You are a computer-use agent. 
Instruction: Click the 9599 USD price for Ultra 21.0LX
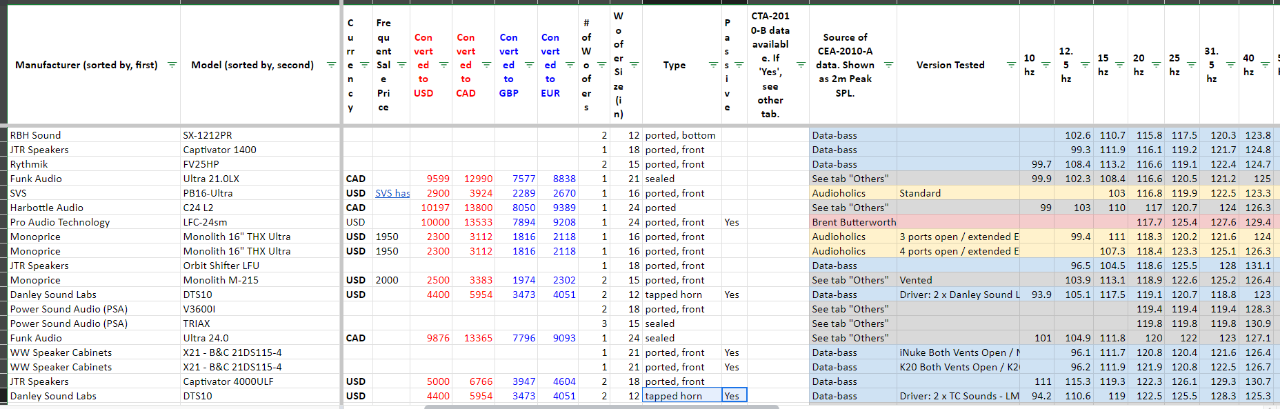coord(430,178)
